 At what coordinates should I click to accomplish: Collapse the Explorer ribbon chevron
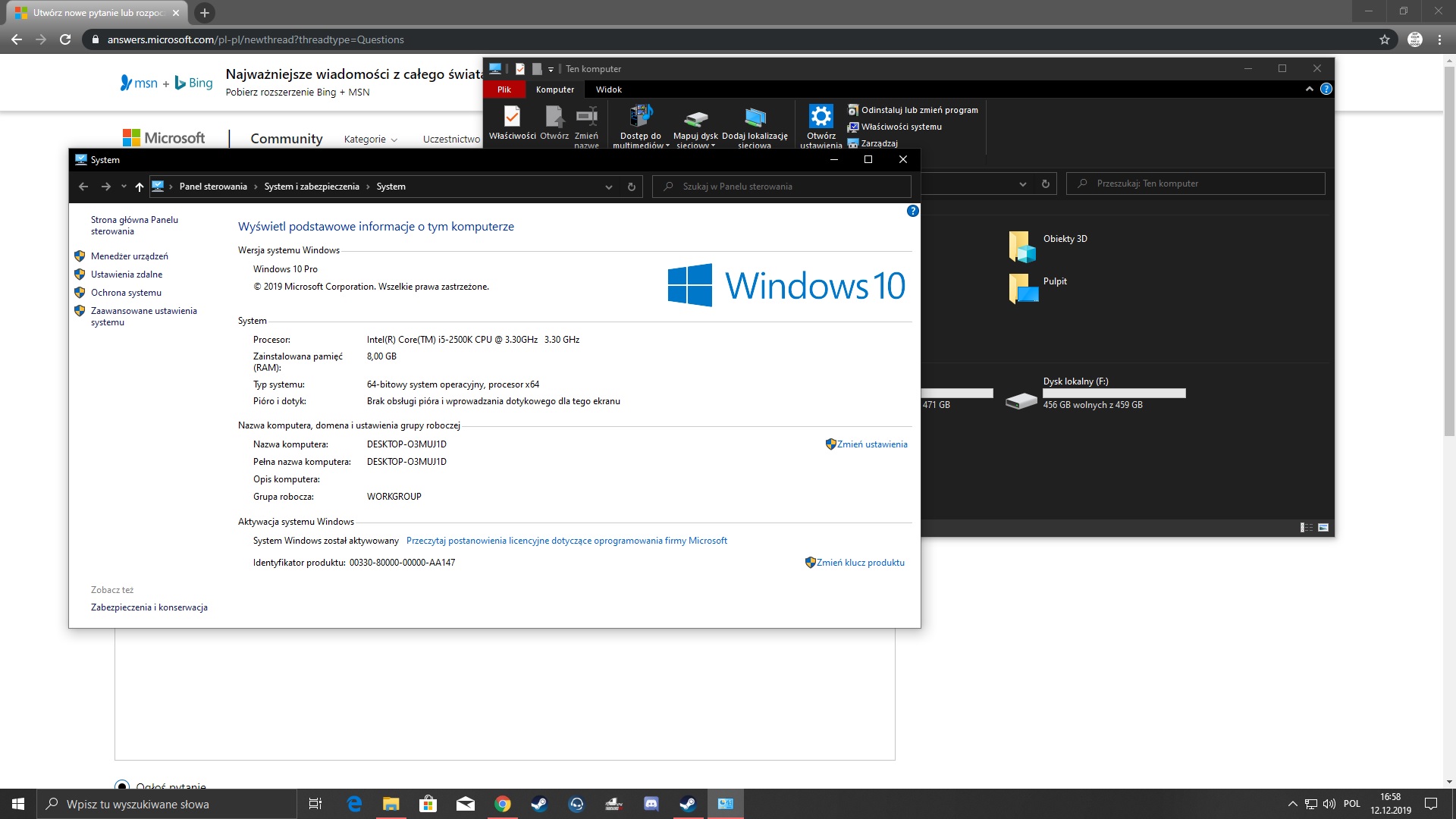[1309, 89]
